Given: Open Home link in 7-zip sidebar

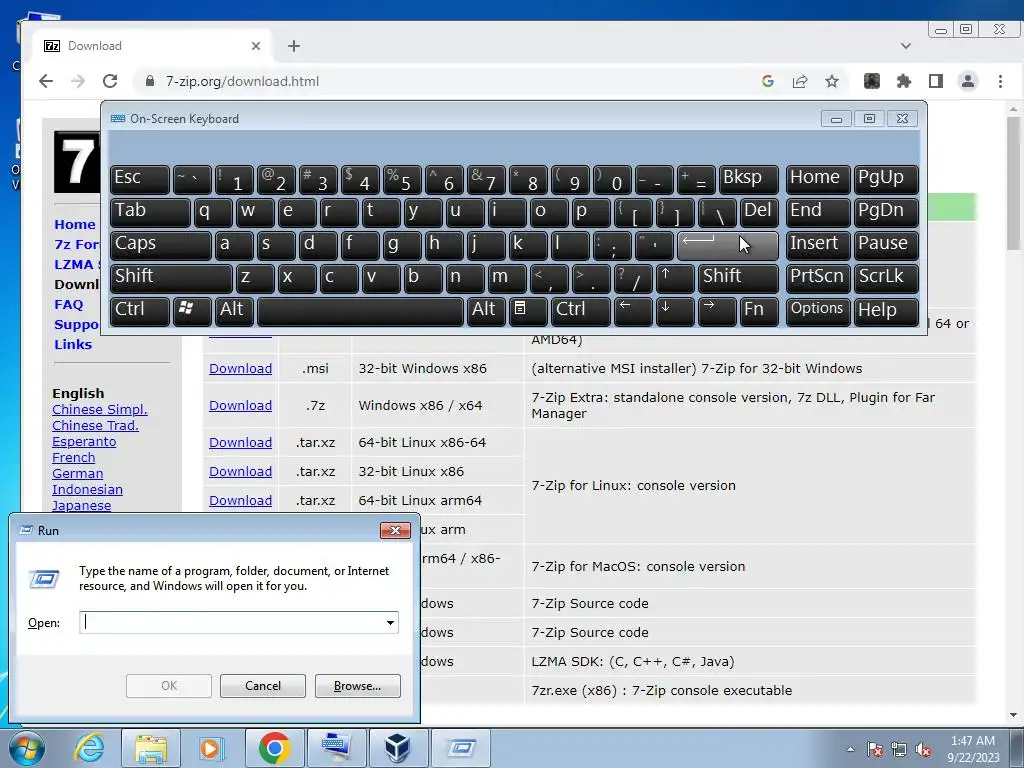Looking at the screenshot, I should tap(74, 225).
